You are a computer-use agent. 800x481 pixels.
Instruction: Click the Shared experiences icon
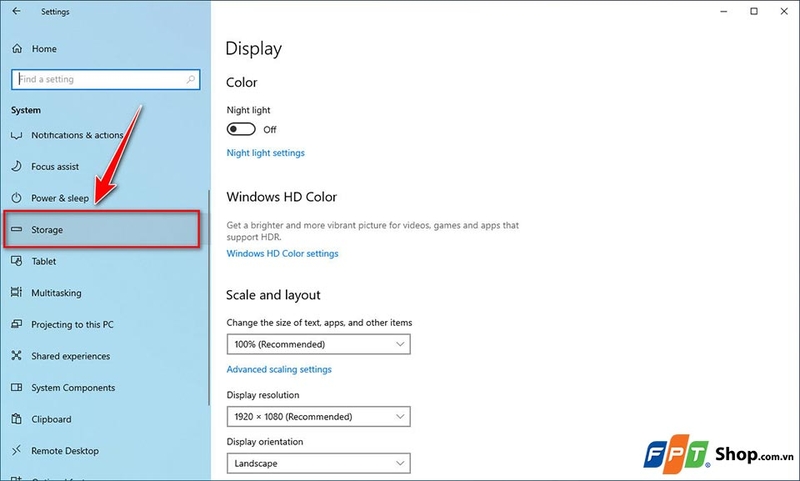tap(16, 356)
